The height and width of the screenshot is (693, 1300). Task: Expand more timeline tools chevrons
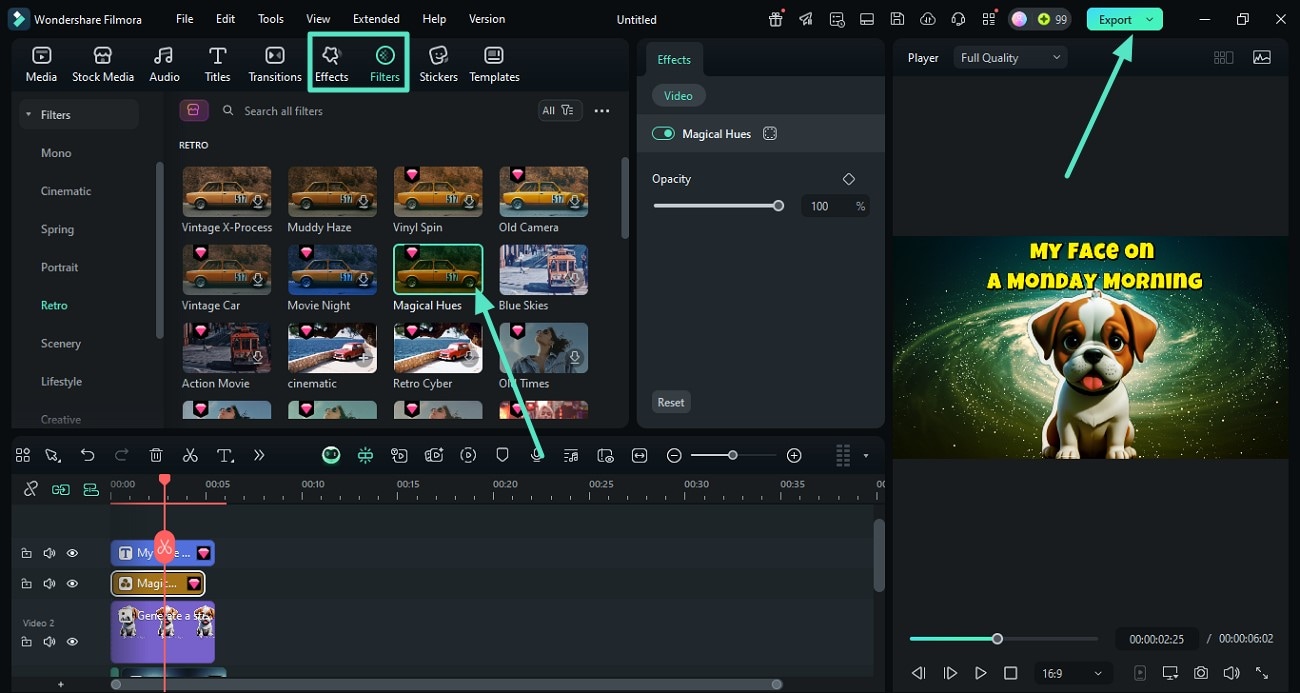pyautogui.click(x=259, y=455)
